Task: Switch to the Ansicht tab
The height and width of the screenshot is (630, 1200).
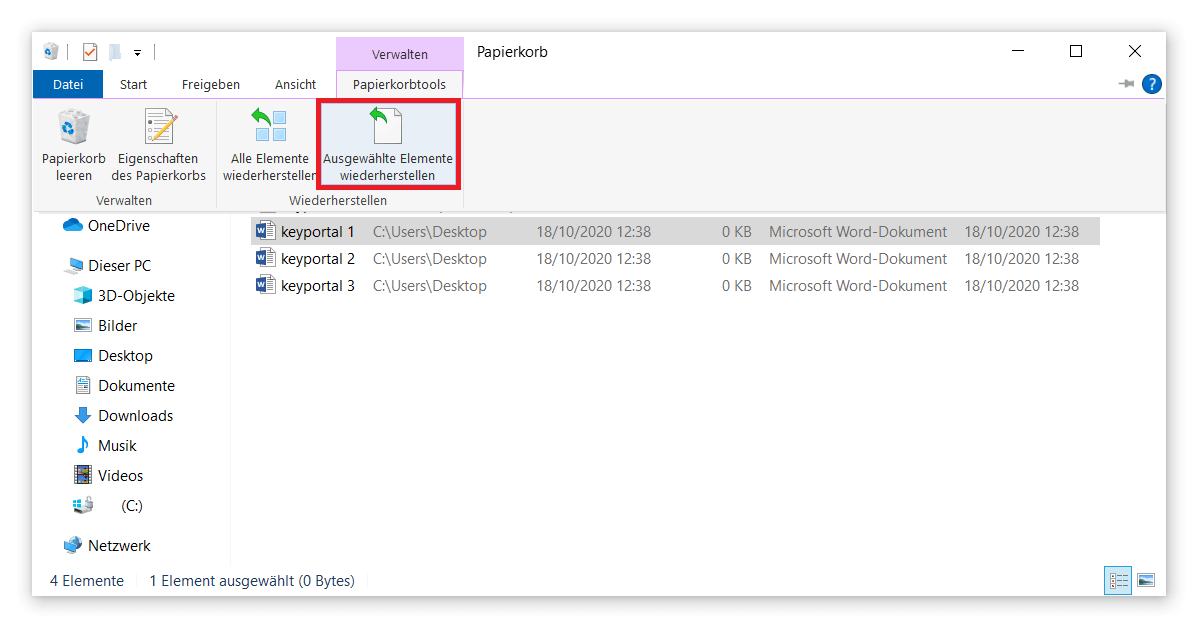Action: click(x=295, y=84)
